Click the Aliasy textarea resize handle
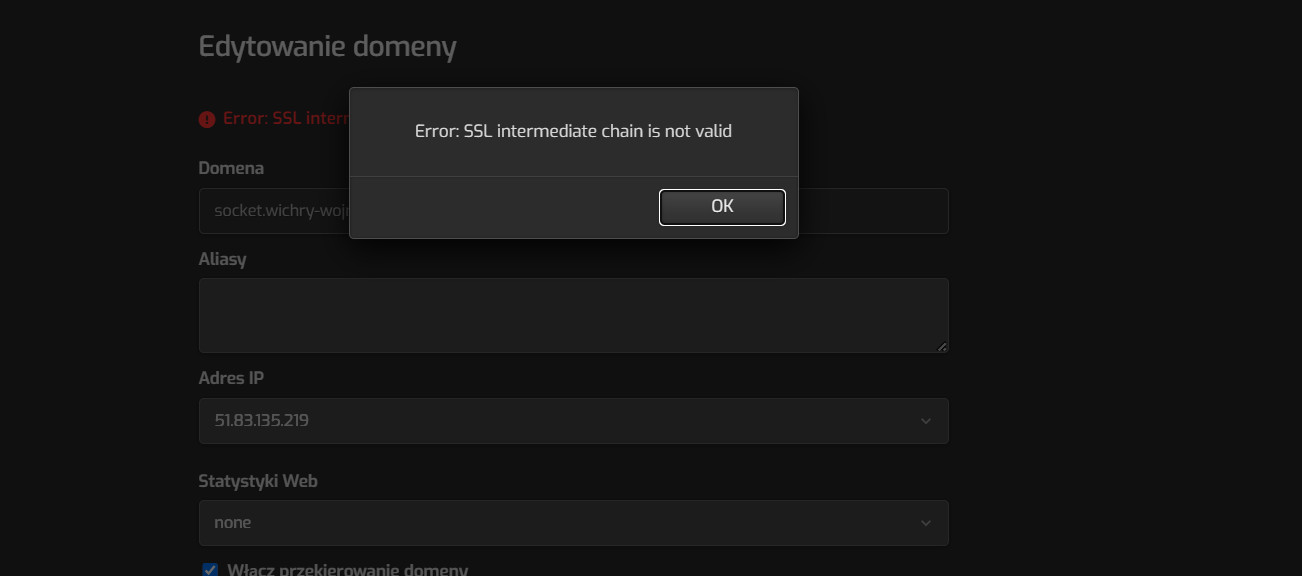Screen dimensions: 1302x576 [941, 346]
